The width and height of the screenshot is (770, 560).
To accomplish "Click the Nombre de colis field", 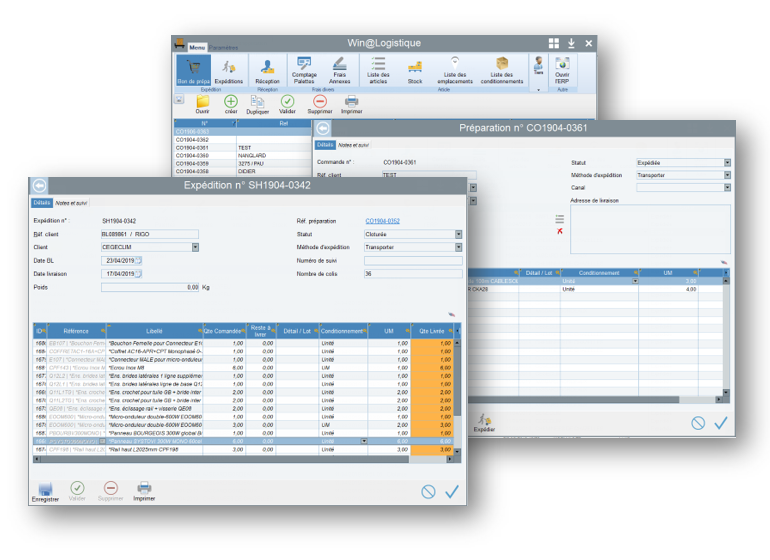I will pyautogui.click(x=413, y=274).
